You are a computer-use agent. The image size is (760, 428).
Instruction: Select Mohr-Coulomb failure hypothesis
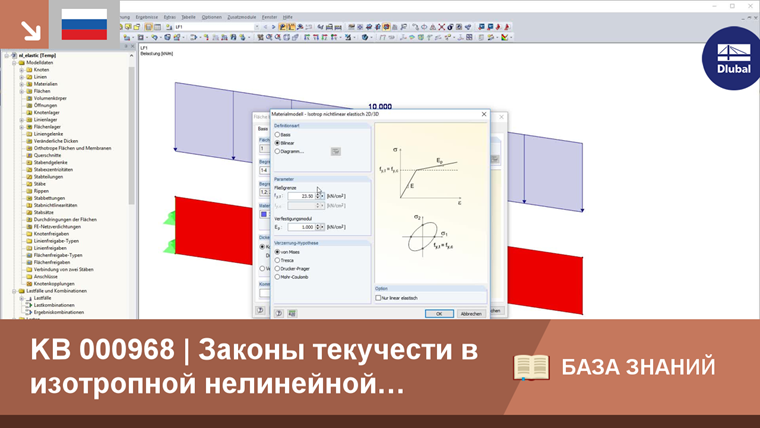[x=277, y=277]
